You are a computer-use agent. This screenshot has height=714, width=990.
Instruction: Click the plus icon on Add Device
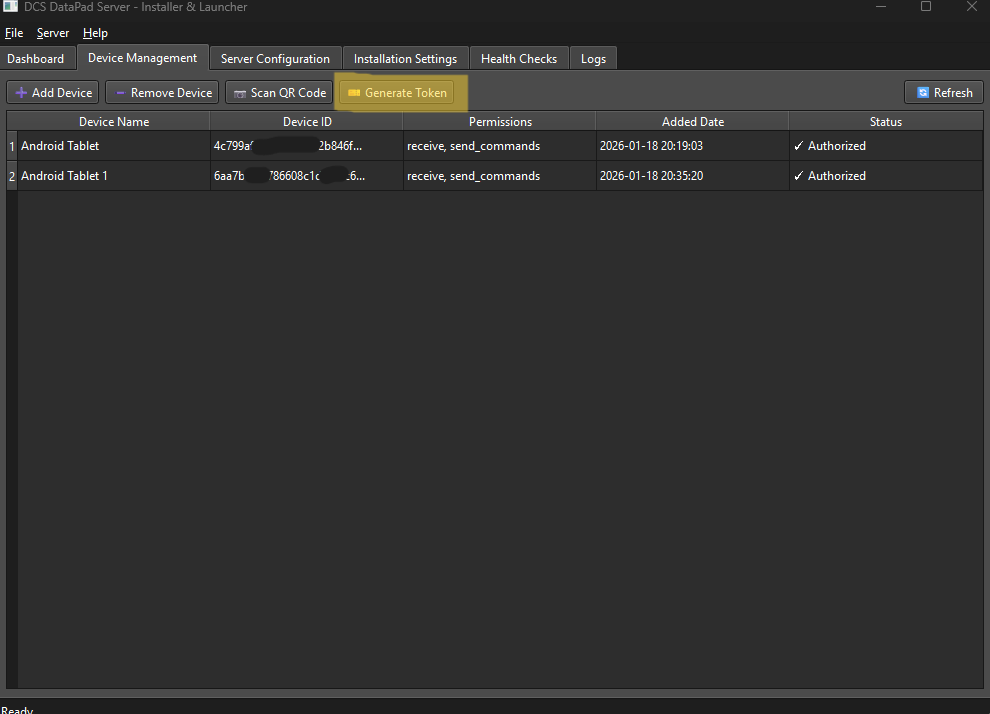click(x=21, y=93)
